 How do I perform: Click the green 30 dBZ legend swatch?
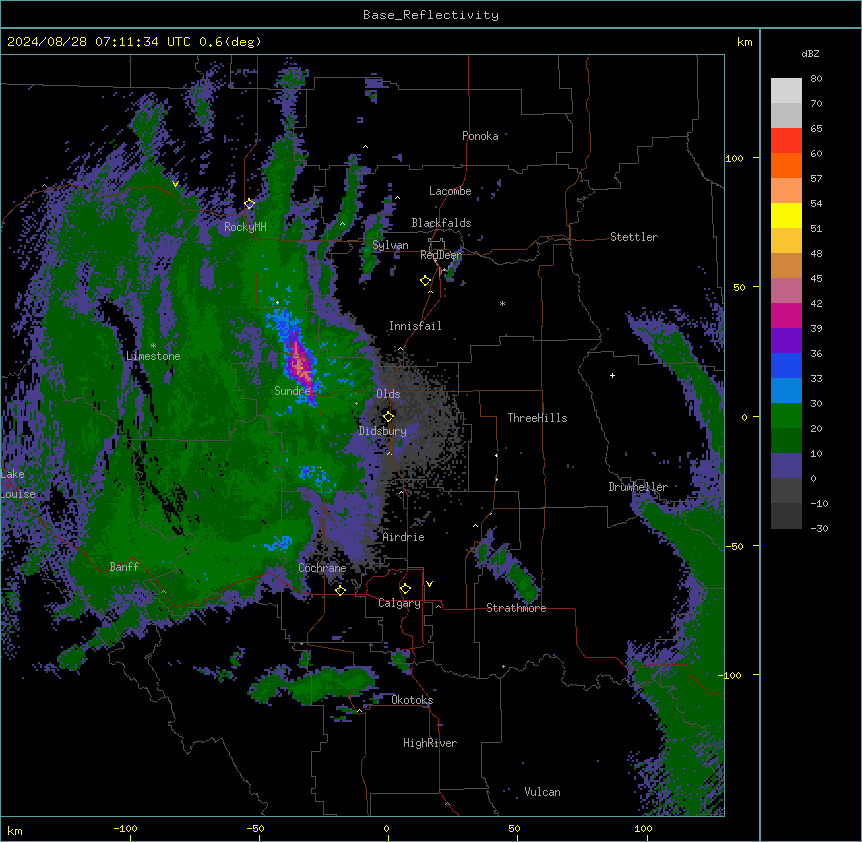pyautogui.click(x=786, y=416)
